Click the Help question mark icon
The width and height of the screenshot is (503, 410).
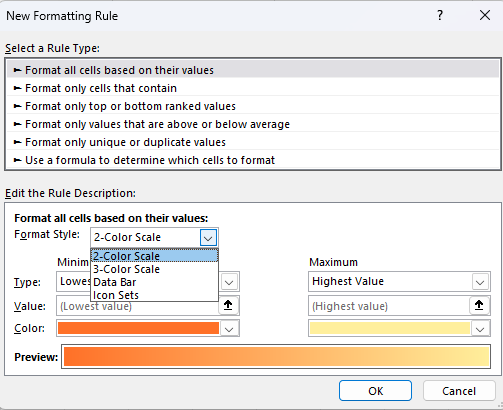440,15
